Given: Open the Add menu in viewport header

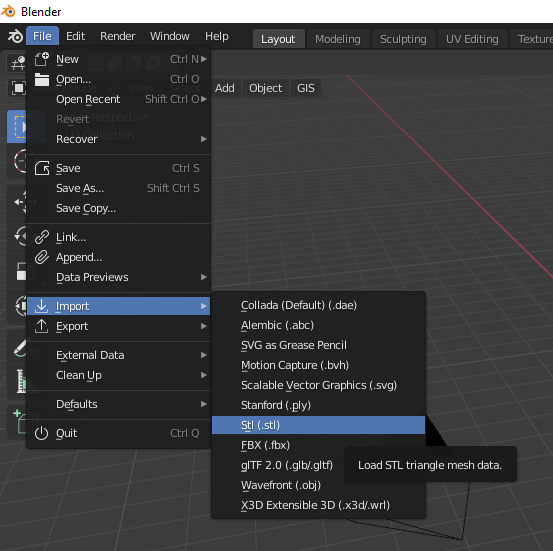Looking at the screenshot, I should [225, 88].
